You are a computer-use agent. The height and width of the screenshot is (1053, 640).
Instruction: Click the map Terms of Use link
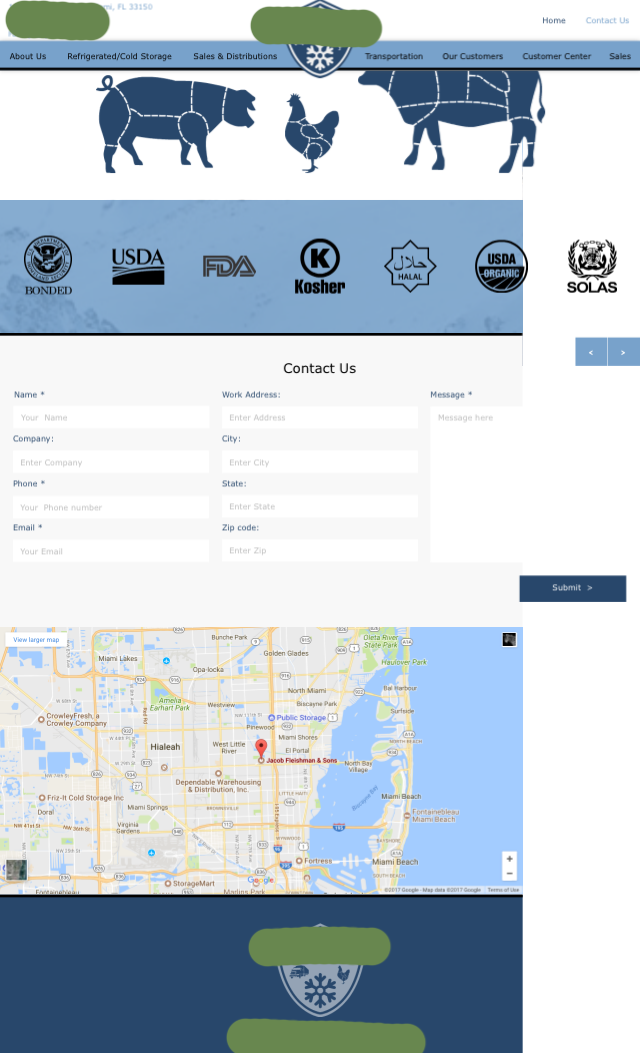[503, 890]
